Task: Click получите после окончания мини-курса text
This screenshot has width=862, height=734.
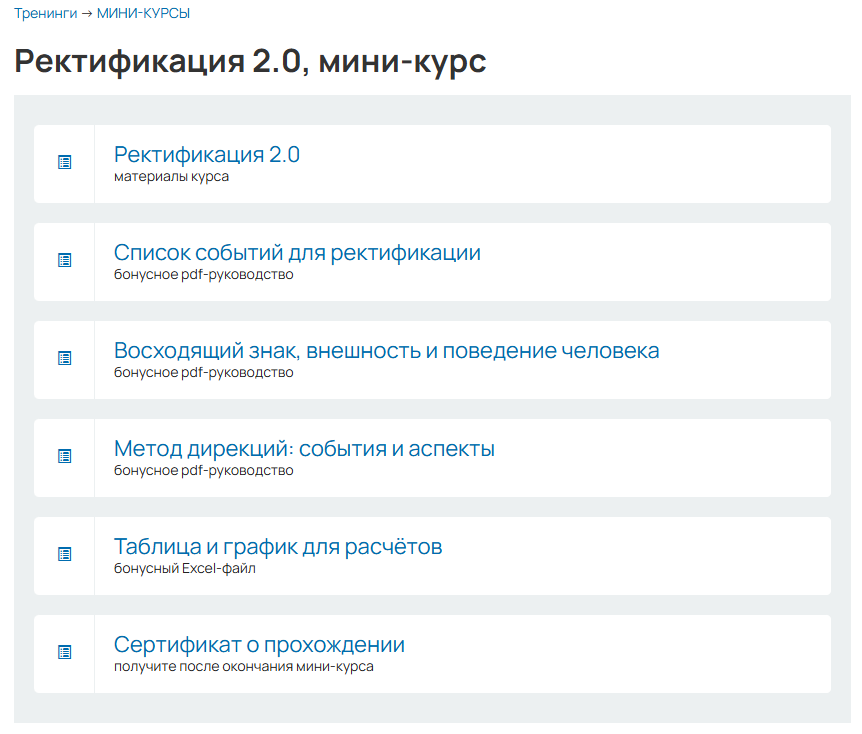Action: tap(243, 667)
